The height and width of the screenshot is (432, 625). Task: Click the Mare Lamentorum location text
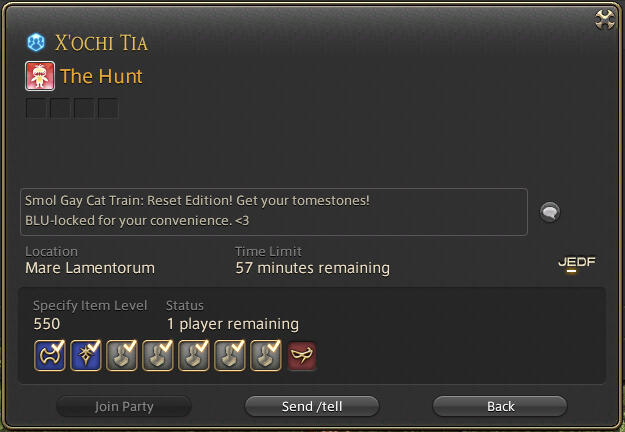pyautogui.click(x=90, y=268)
